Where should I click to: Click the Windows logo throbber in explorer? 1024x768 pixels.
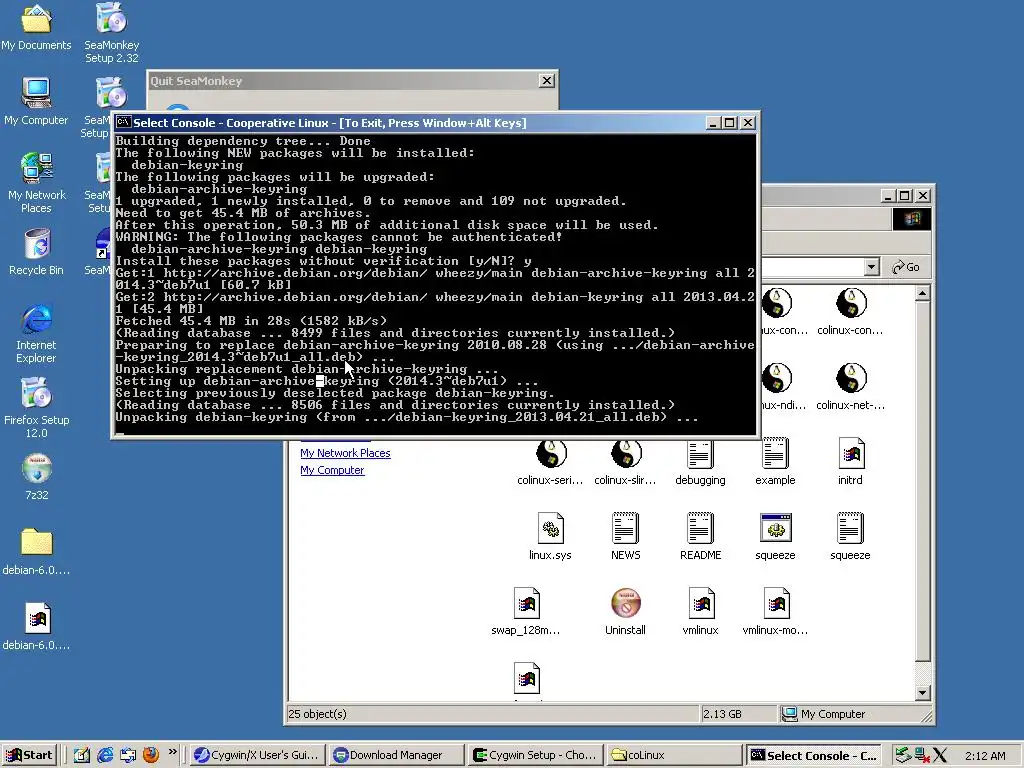click(912, 219)
